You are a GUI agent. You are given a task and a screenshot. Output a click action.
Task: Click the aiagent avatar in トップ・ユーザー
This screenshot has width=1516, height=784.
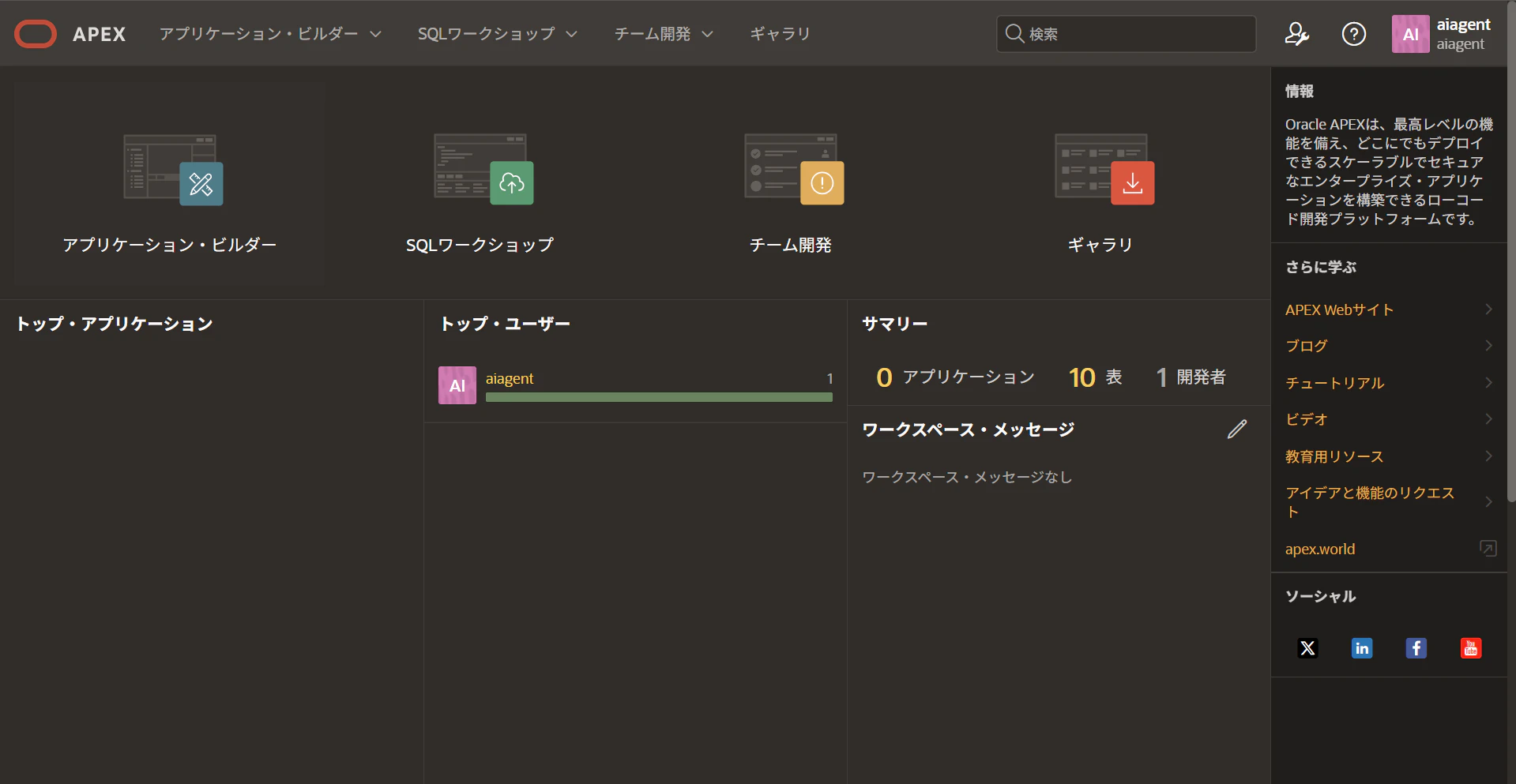(x=457, y=385)
